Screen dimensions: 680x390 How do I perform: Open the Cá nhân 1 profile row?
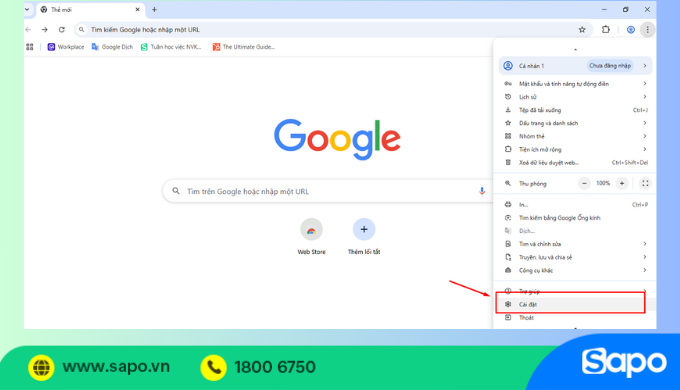coord(575,66)
